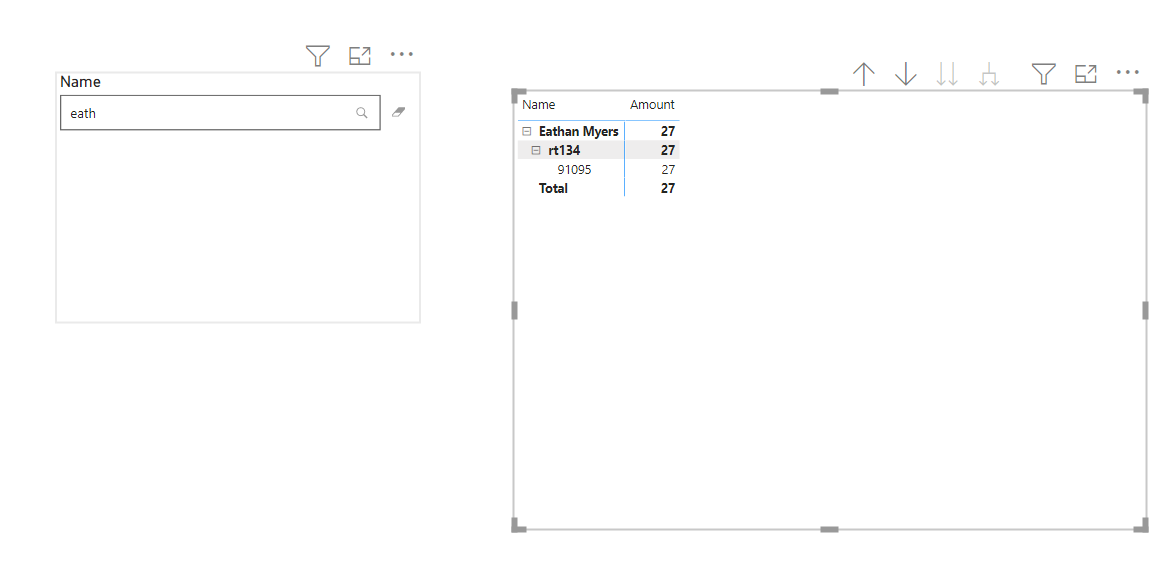Viewport: 1176px width, 562px height.
Task: Expand all down one hierarchy level
Action: coord(990,74)
